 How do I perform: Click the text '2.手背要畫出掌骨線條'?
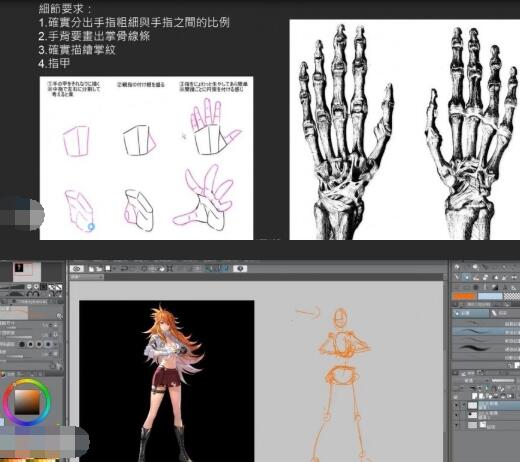tap(94, 36)
